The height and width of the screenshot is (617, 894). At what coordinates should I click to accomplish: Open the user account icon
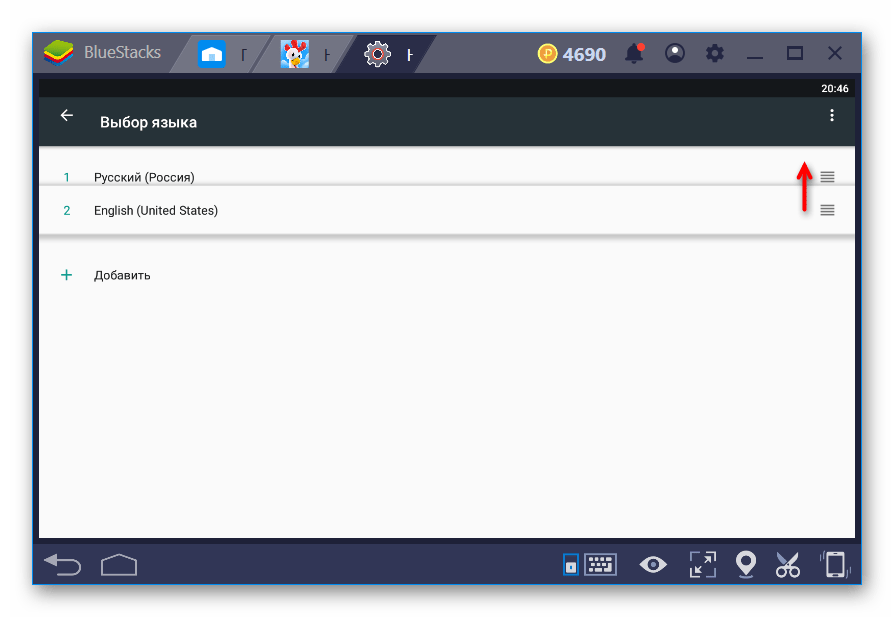(674, 54)
